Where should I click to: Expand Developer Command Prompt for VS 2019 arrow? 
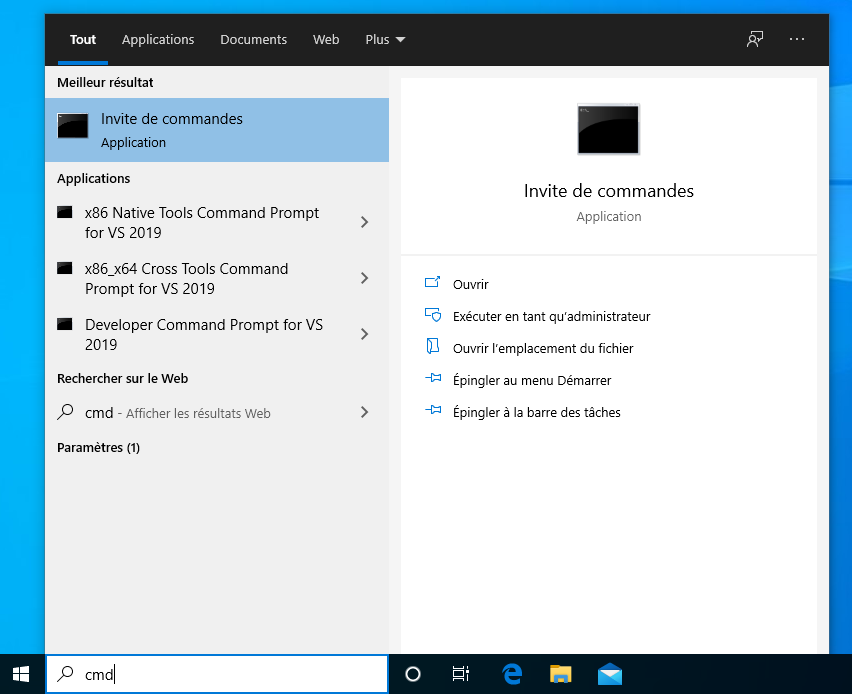(365, 334)
